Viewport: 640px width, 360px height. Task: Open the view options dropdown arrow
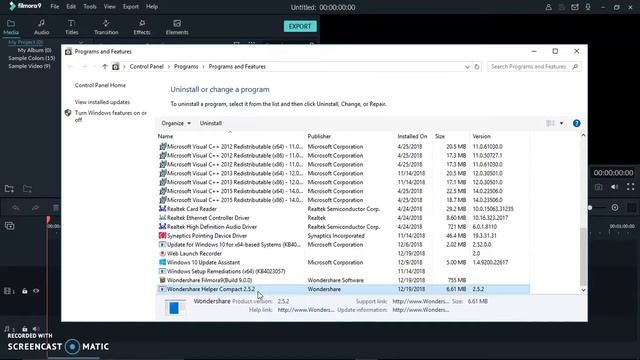pos(562,123)
